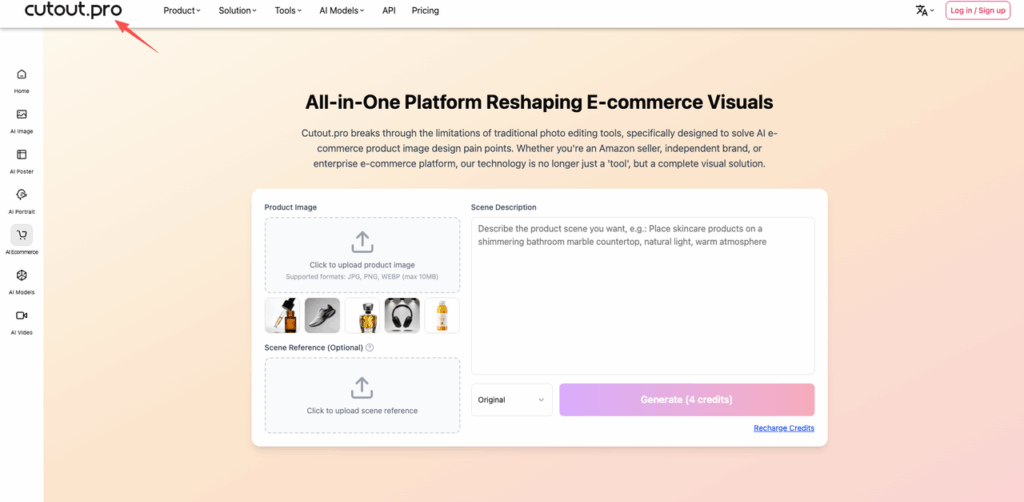Expand the Solution menu
The width and height of the screenshot is (1024, 502).
(238, 10)
